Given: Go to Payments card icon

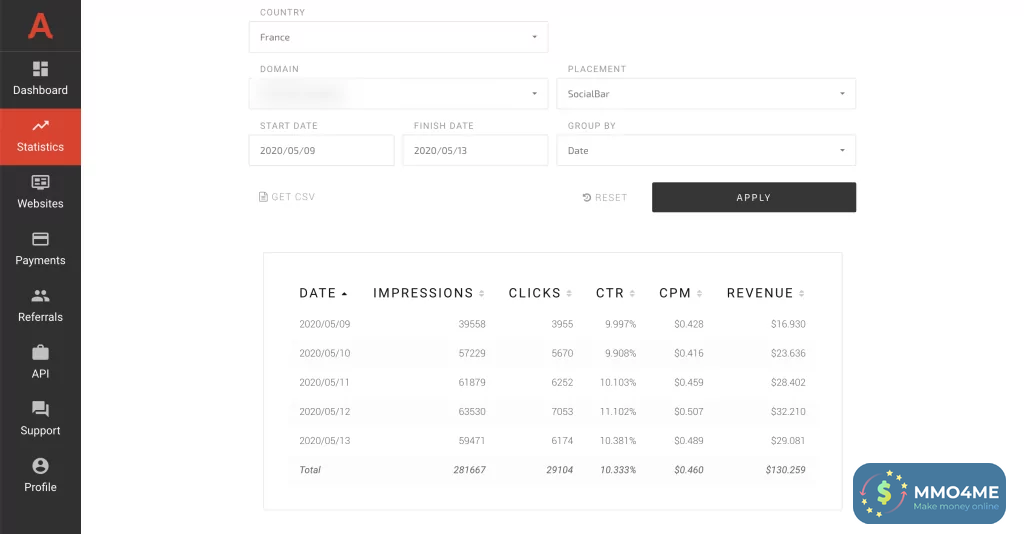Looking at the screenshot, I should [x=40, y=240].
